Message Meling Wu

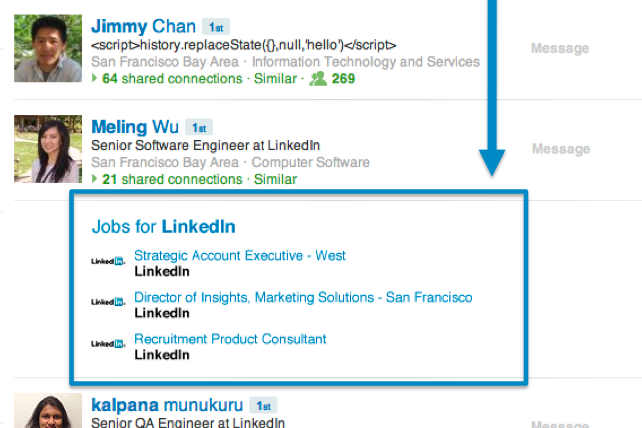click(x=561, y=149)
